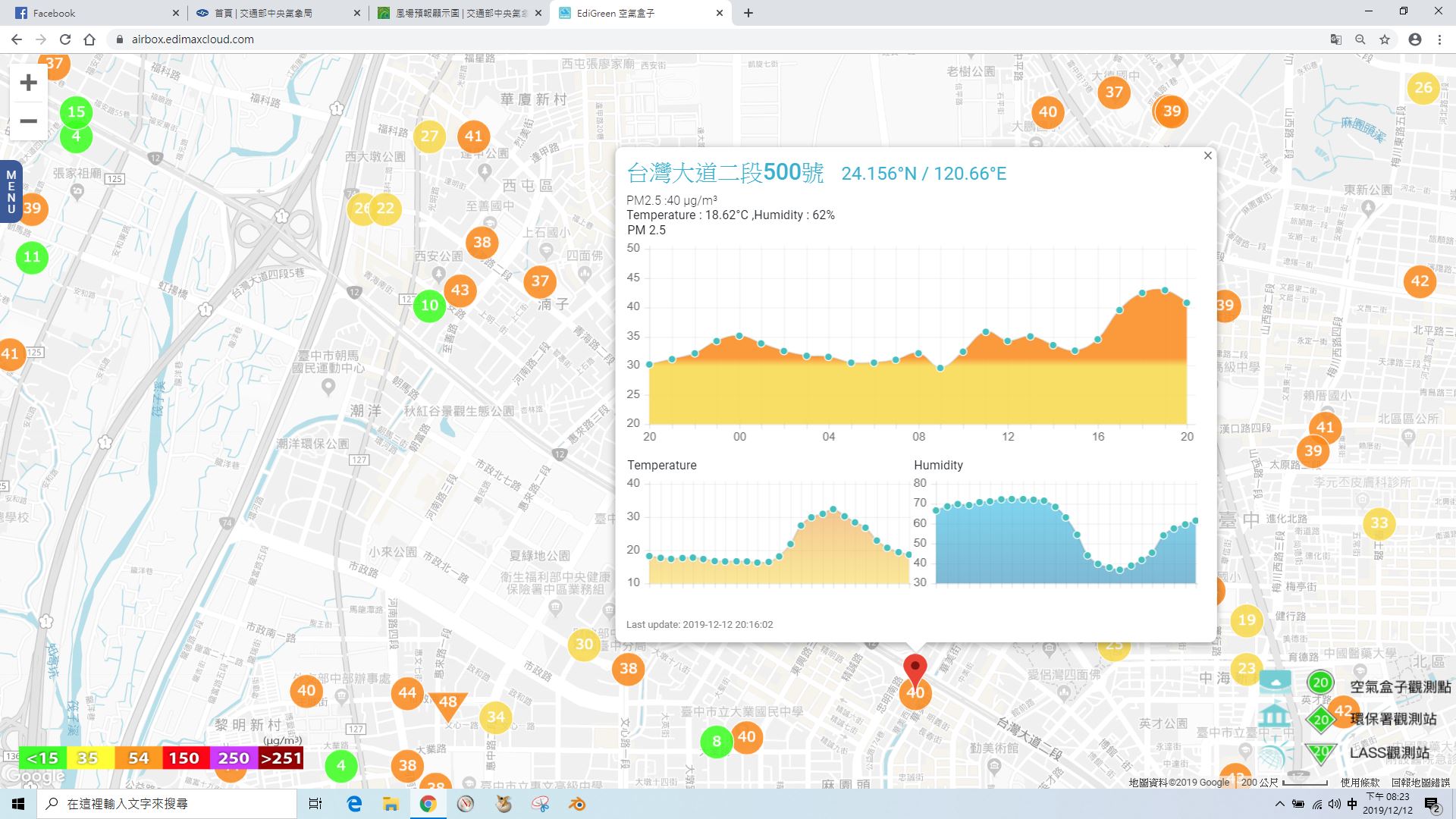Show hidden system tray icons
Viewport: 1456px width, 819px height.
(1280, 804)
